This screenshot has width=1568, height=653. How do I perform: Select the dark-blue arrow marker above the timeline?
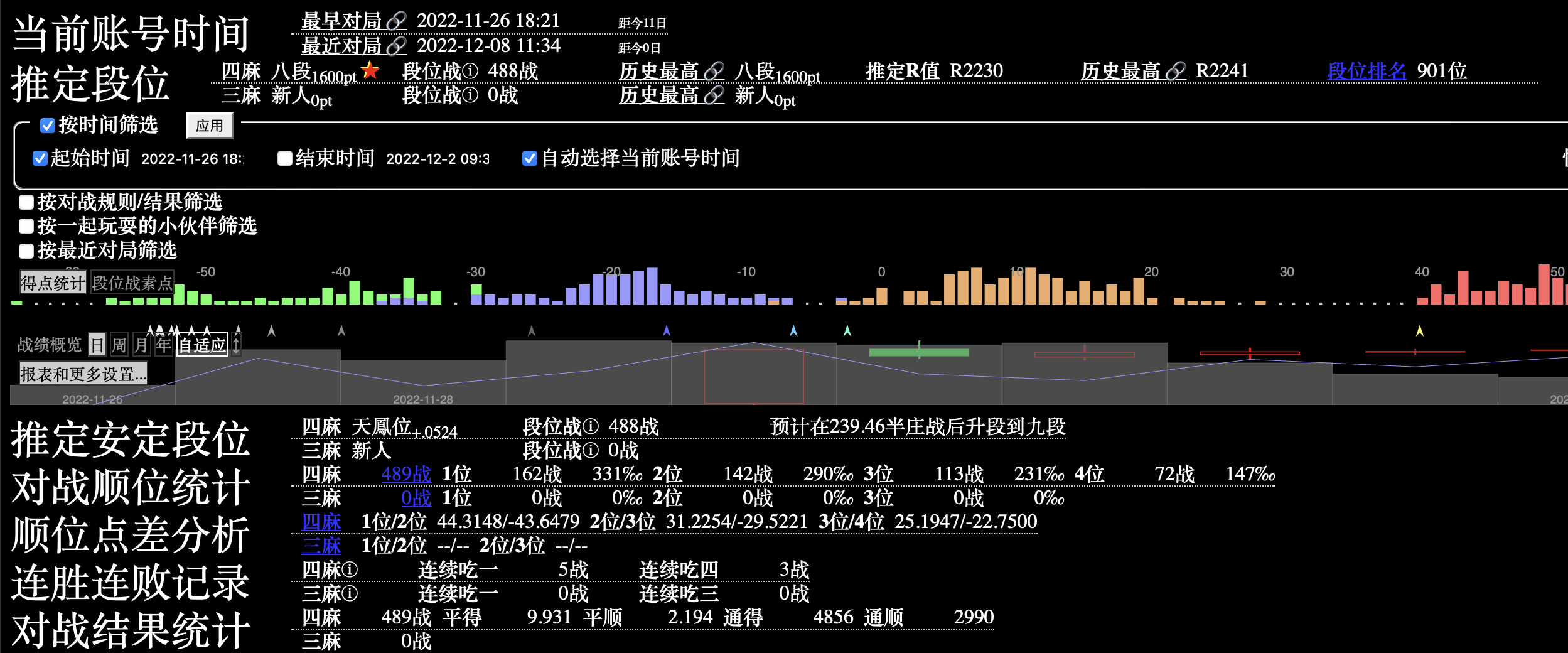[667, 331]
